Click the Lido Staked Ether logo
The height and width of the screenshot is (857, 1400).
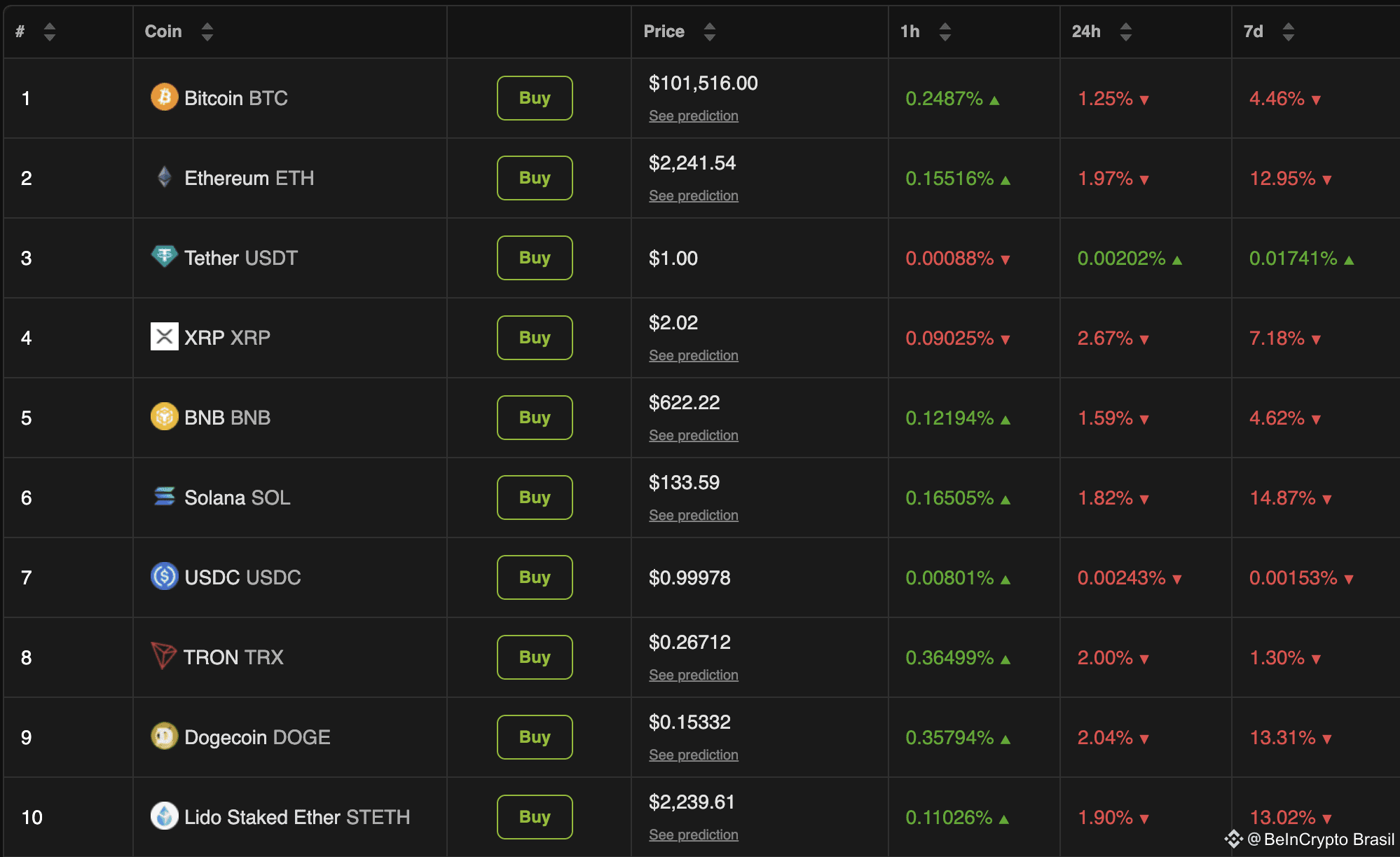165,816
